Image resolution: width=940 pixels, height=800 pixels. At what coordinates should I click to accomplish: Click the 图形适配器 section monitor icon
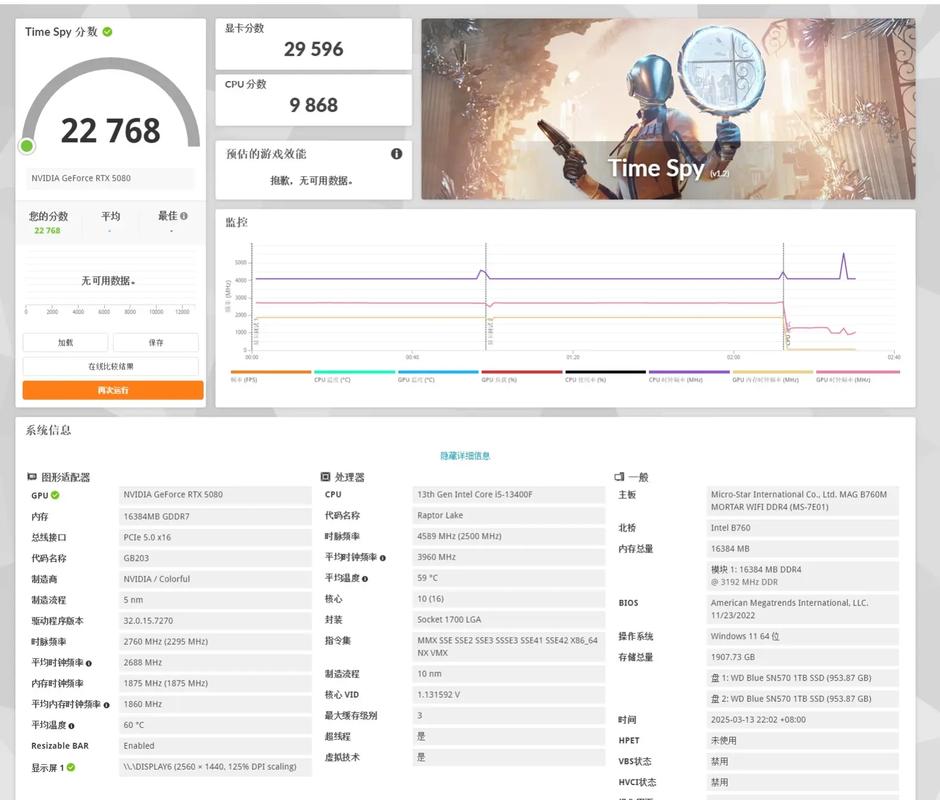tap(32, 477)
